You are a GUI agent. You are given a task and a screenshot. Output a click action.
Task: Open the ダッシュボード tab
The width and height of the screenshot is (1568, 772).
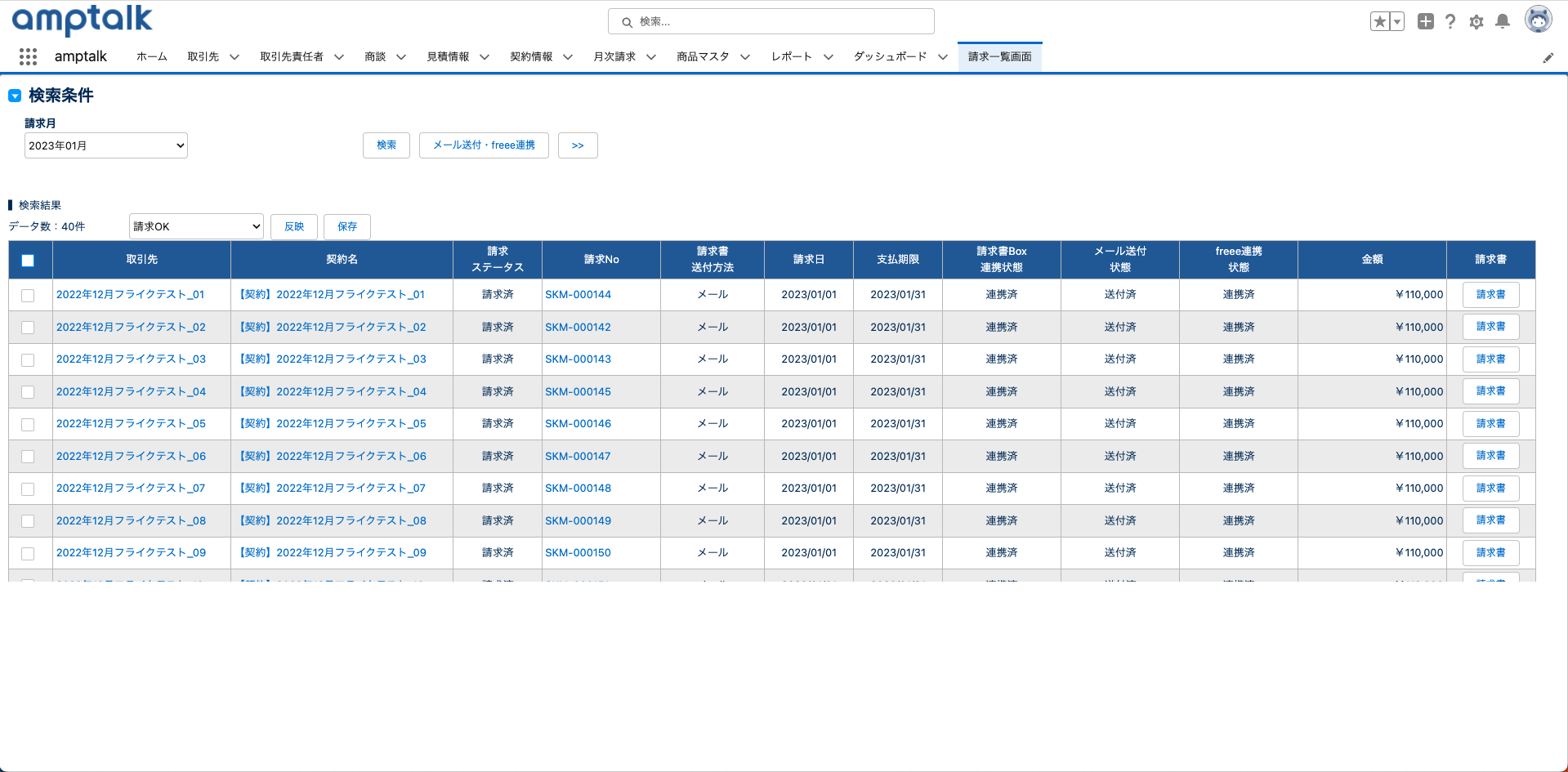(891, 56)
